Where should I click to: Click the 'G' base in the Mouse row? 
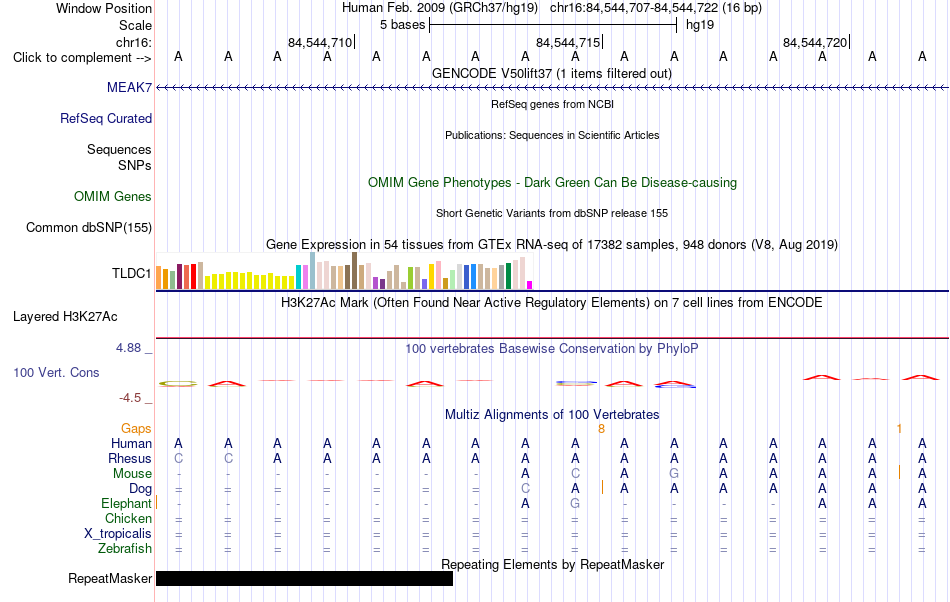674,474
